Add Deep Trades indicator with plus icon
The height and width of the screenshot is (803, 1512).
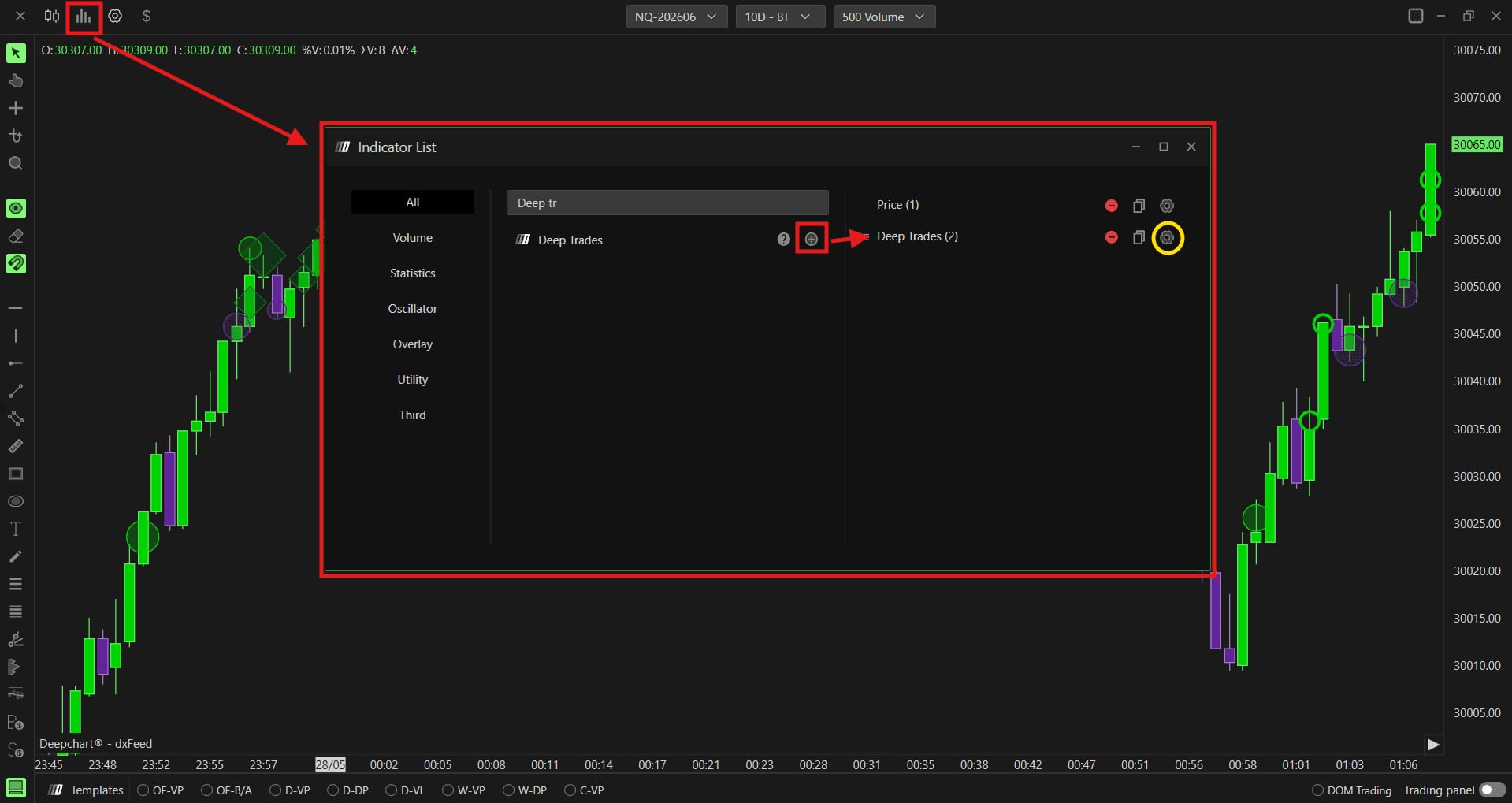pos(812,239)
